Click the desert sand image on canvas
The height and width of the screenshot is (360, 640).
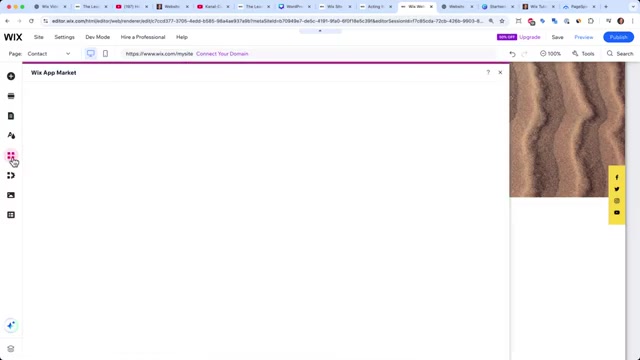tap(567, 130)
